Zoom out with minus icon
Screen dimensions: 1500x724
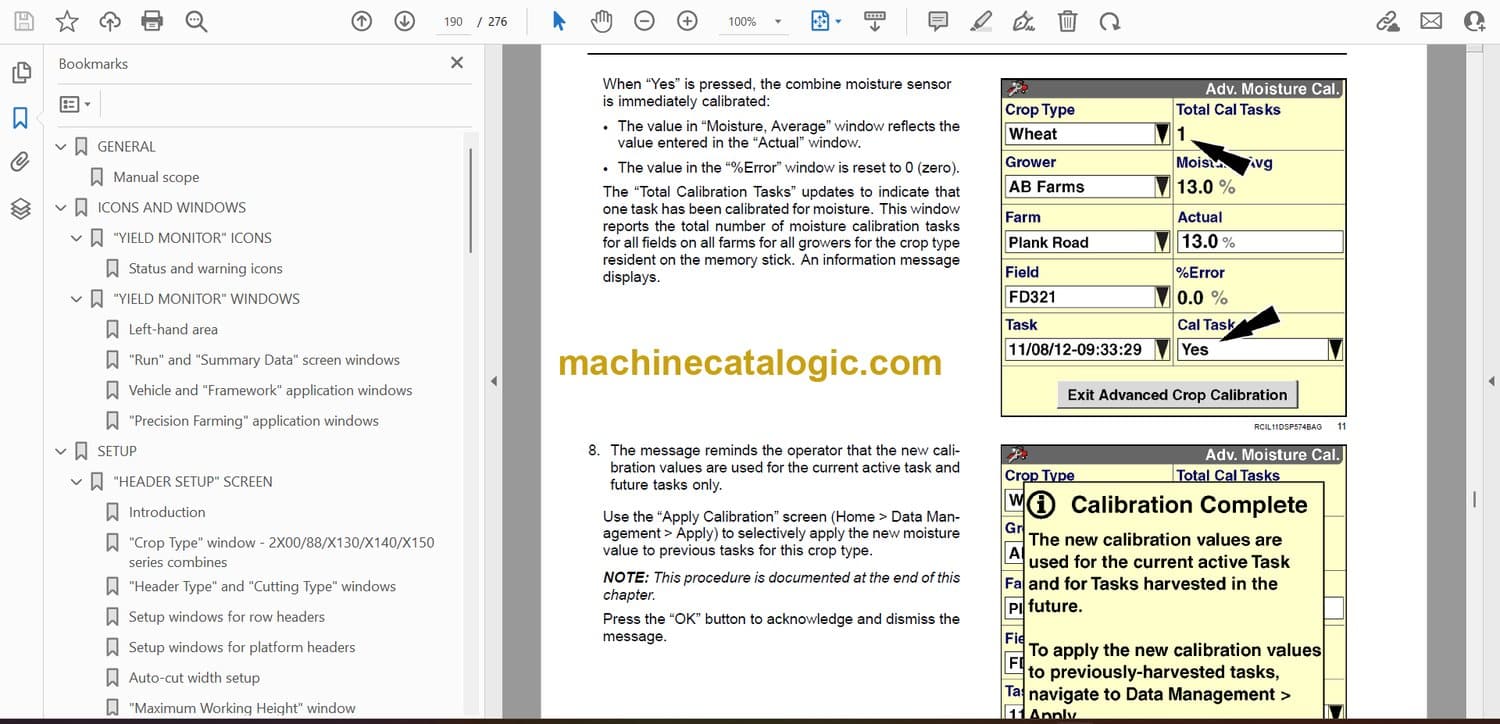point(645,21)
